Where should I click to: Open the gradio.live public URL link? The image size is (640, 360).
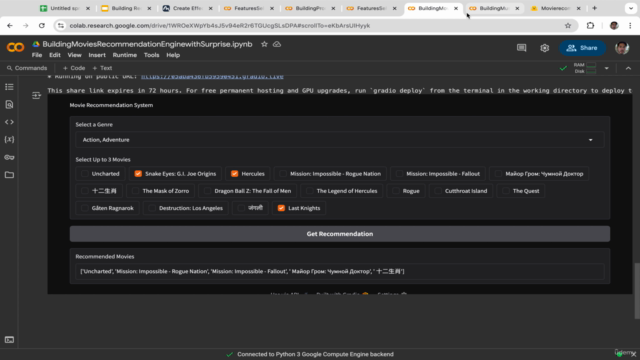212,76
